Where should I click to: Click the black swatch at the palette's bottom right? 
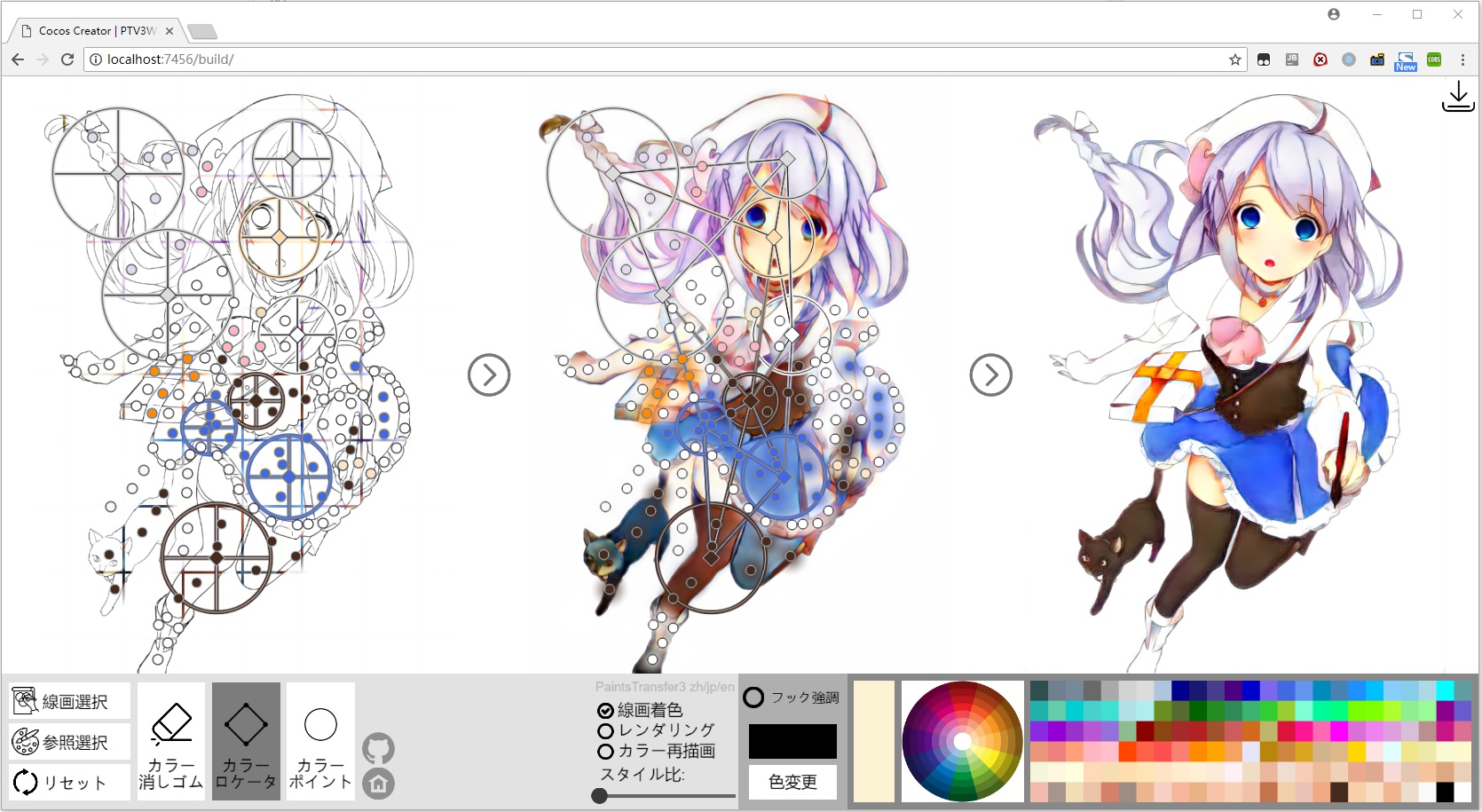pyautogui.click(x=1445, y=792)
